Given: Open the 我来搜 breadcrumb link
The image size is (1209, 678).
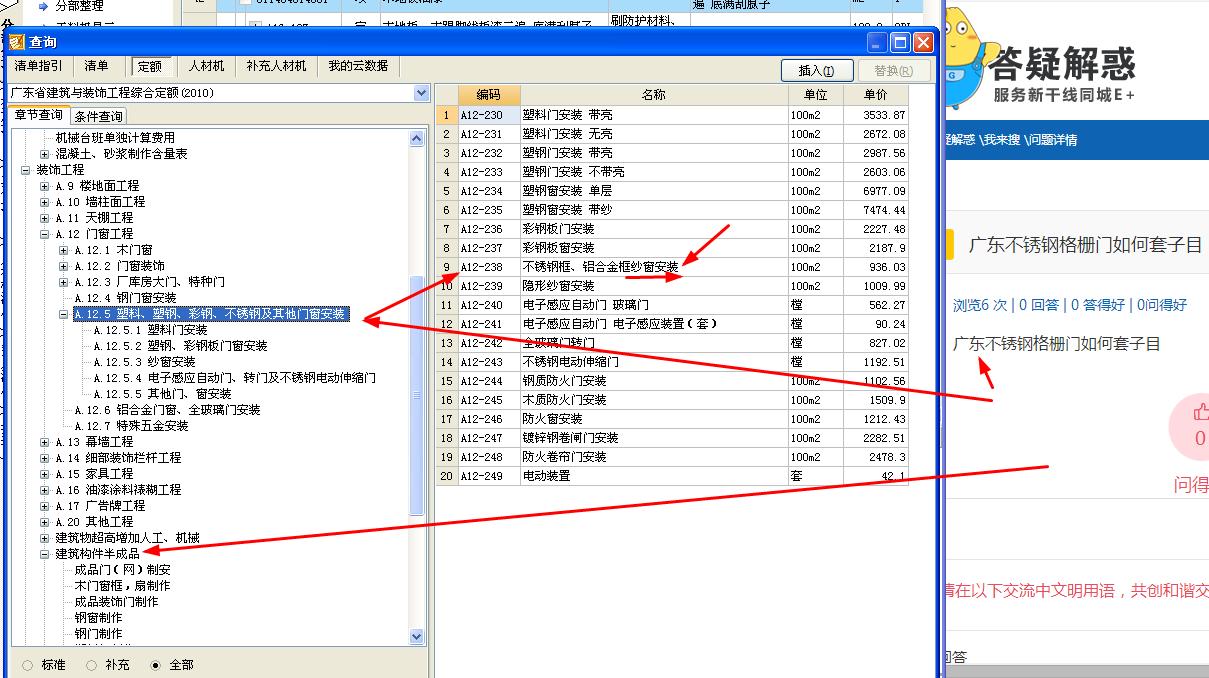Looking at the screenshot, I should tap(1000, 140).
